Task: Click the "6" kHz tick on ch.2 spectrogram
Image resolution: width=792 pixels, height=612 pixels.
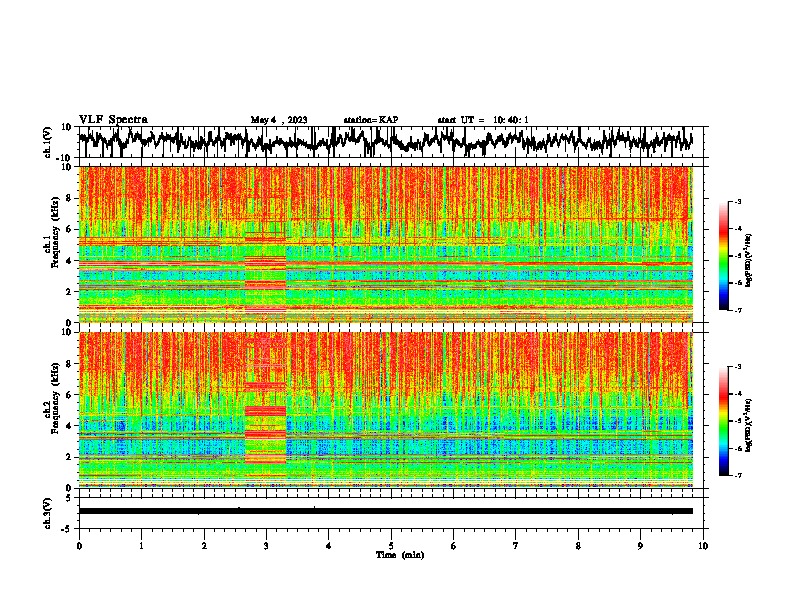Action: coord(69,395)
